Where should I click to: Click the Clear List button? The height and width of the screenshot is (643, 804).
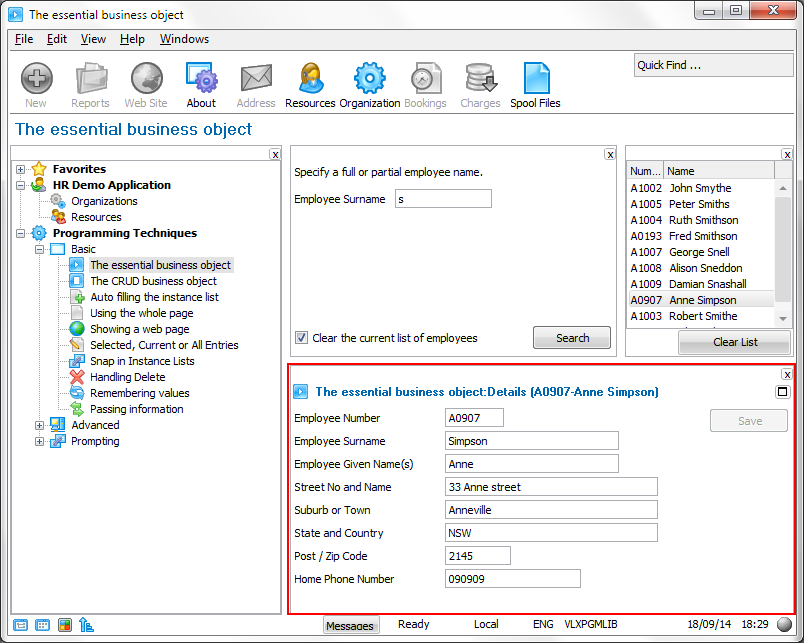735,342
